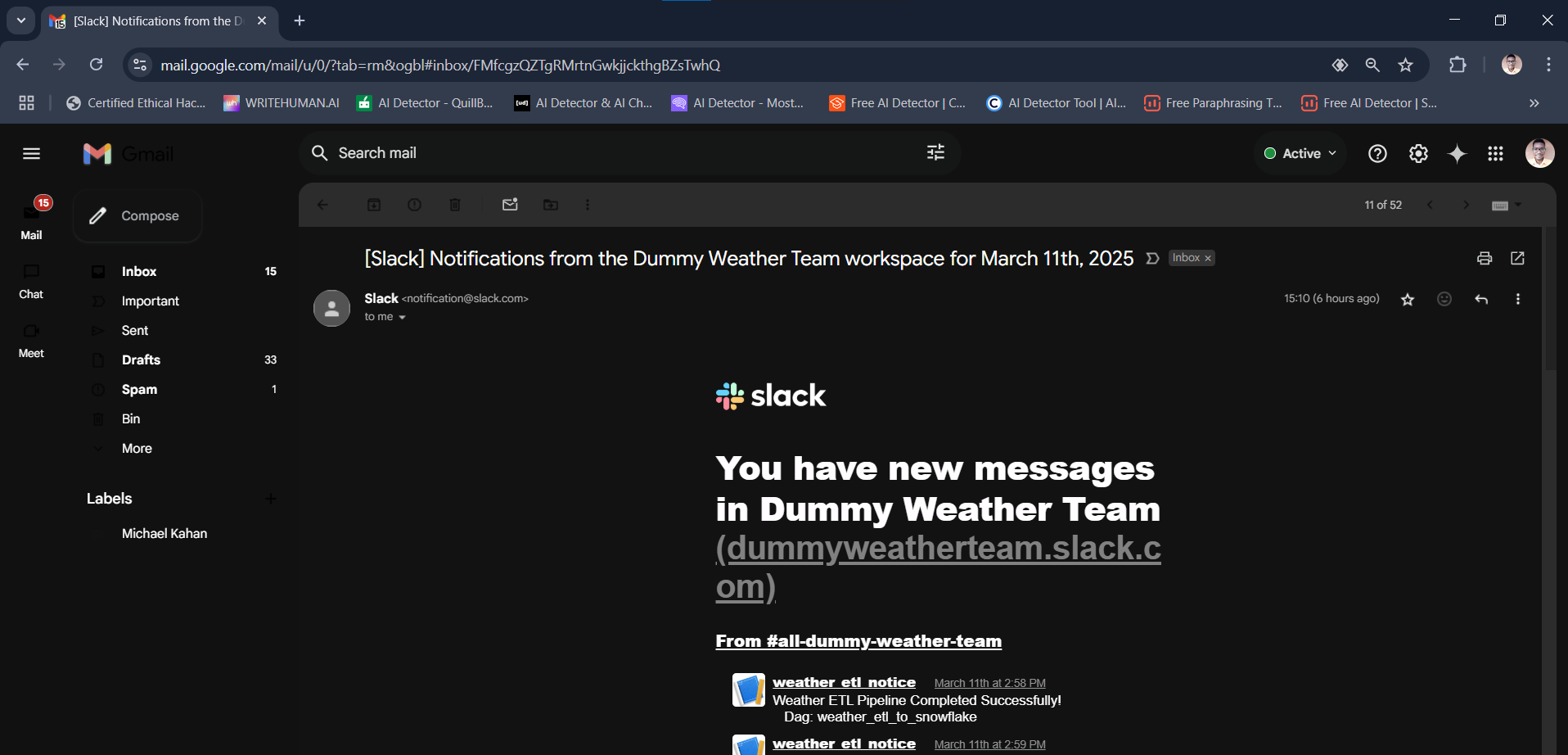Open the March 11th at 2:58 PM timestamp
1568x755 pixels.
(x=989, y=683)
